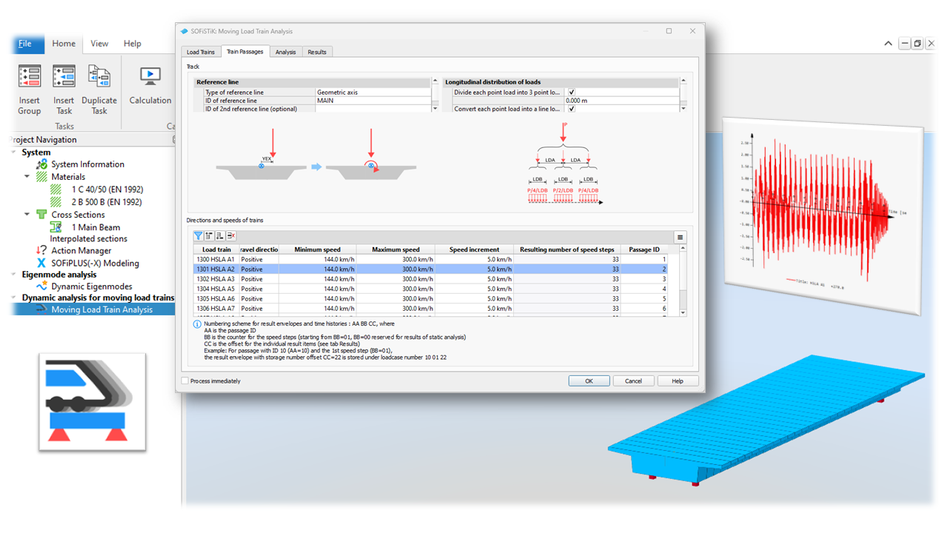Click the Main Beam section icon
Viewport: 948px width, 533px height.
(x=56, y=227)
